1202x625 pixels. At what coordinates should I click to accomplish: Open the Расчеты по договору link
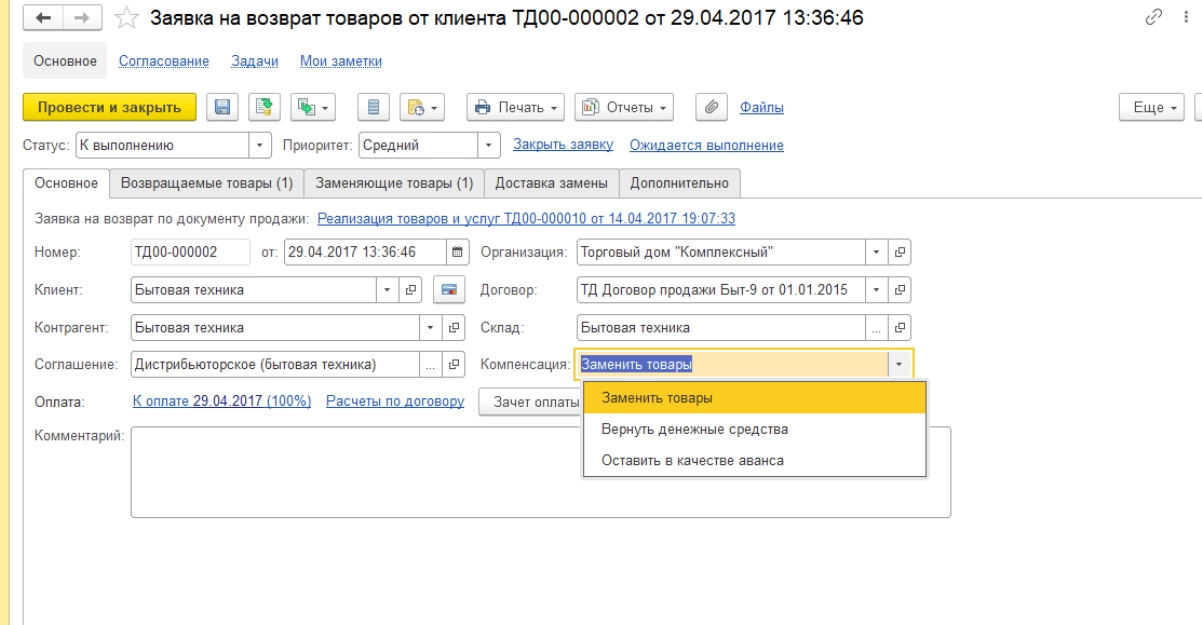[395, 401]
